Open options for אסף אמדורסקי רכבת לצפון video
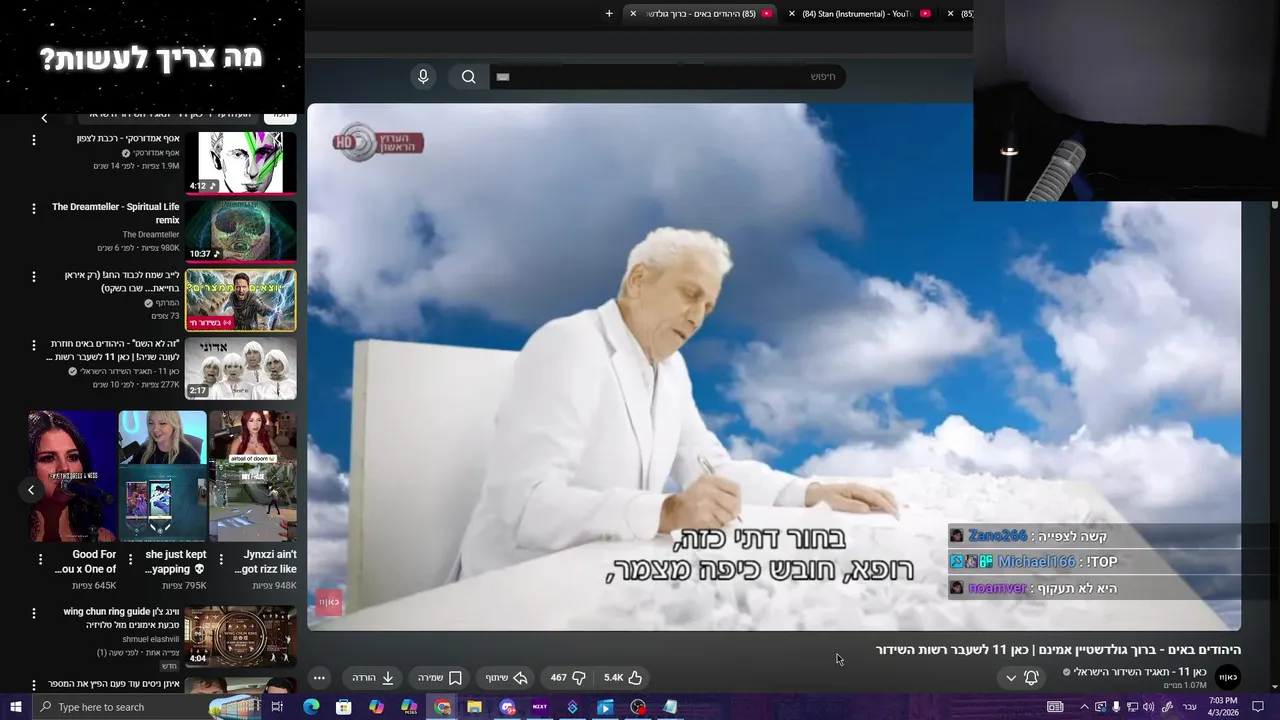This screenshot has height=720, width=1280. [33, 140]
